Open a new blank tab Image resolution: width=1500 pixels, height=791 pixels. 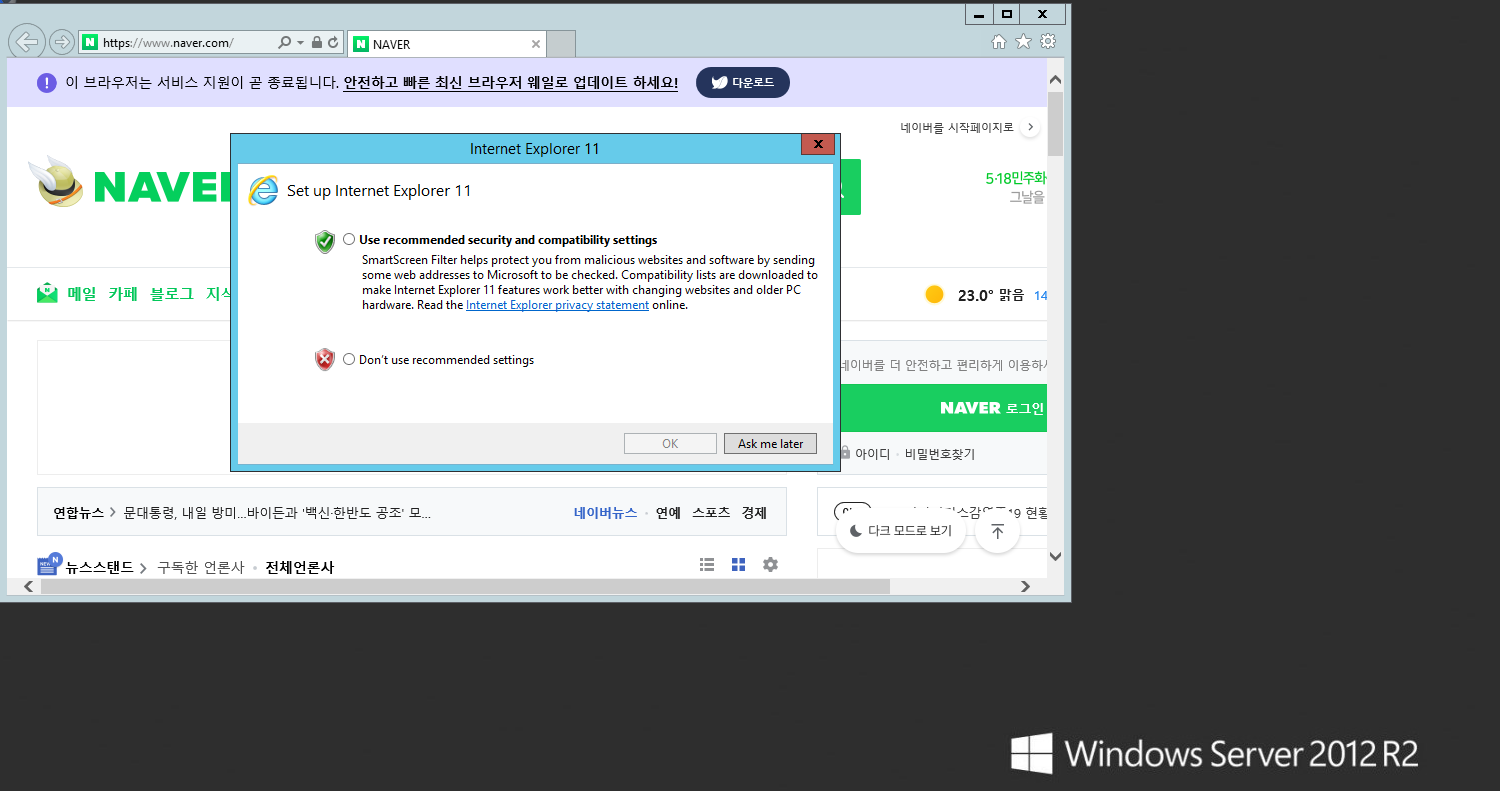561,44
